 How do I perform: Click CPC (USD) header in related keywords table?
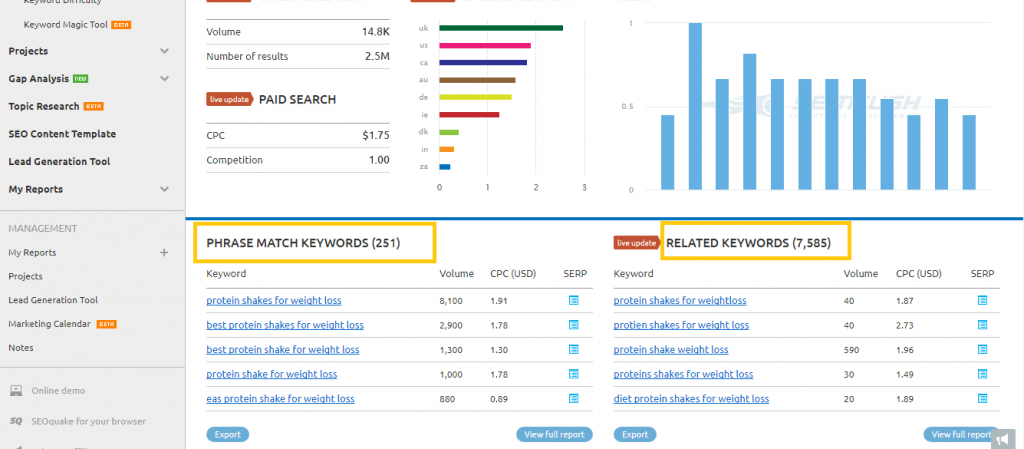point(918,274)
